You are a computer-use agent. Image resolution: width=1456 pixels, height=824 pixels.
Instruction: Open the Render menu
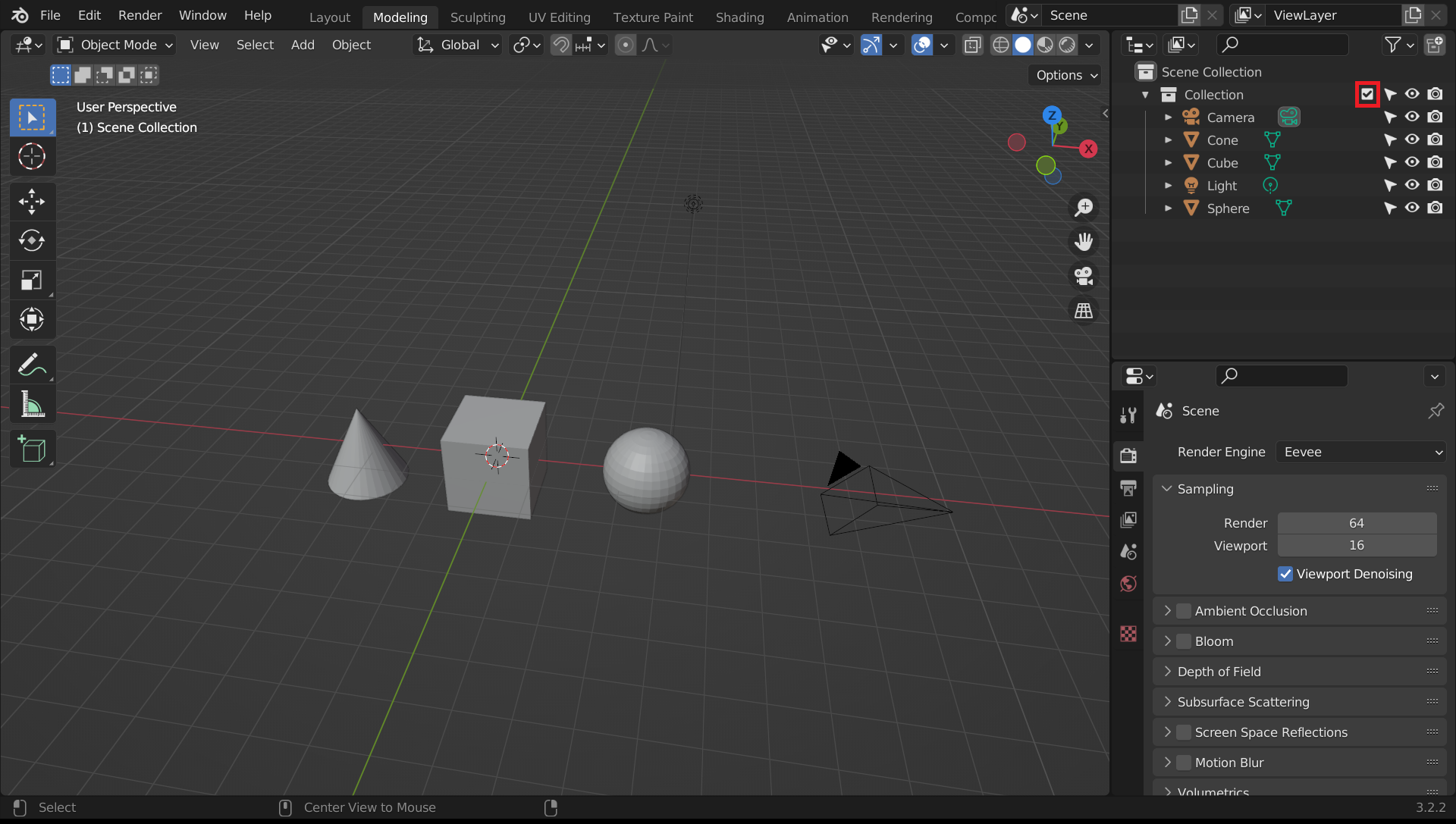click(x=140, y=15)
